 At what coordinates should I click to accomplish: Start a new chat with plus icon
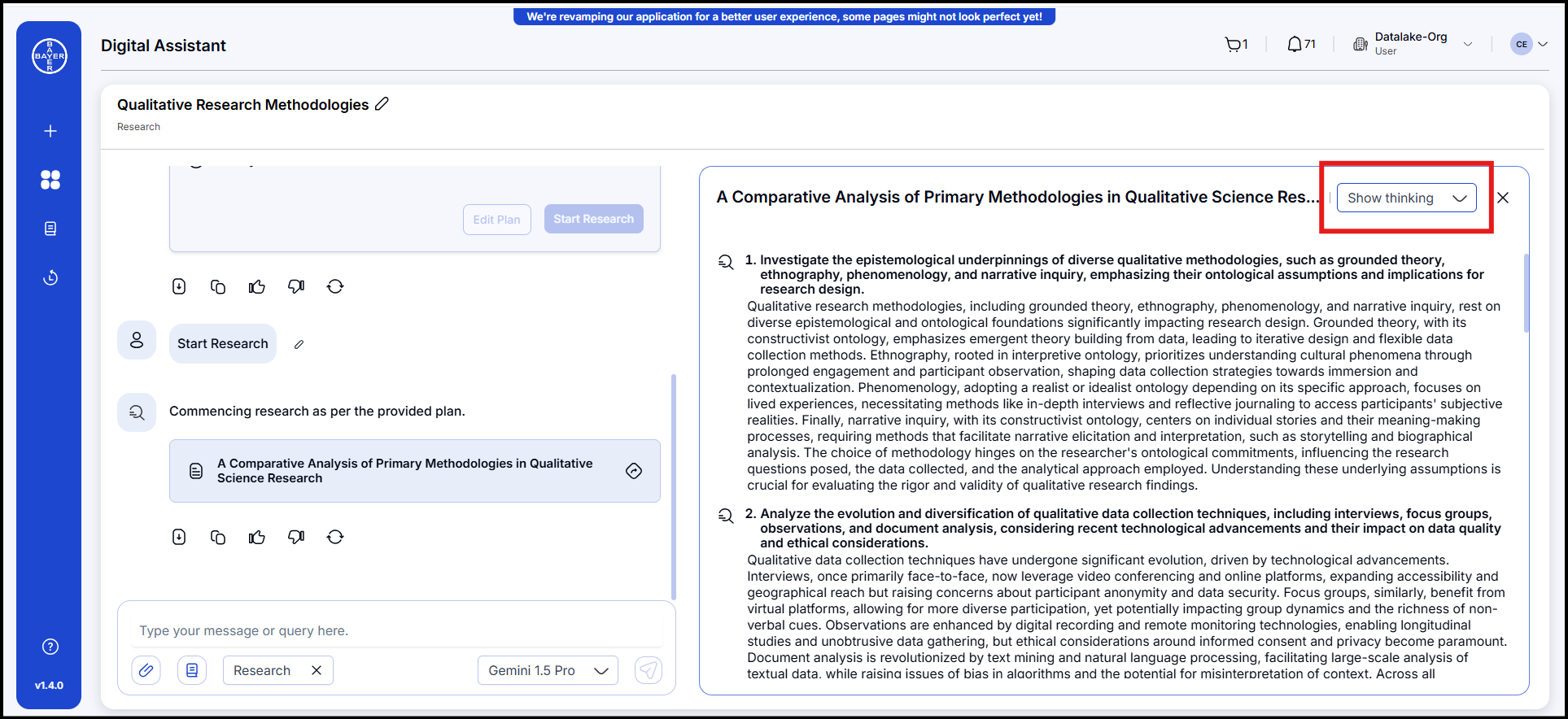click(50, 131)
